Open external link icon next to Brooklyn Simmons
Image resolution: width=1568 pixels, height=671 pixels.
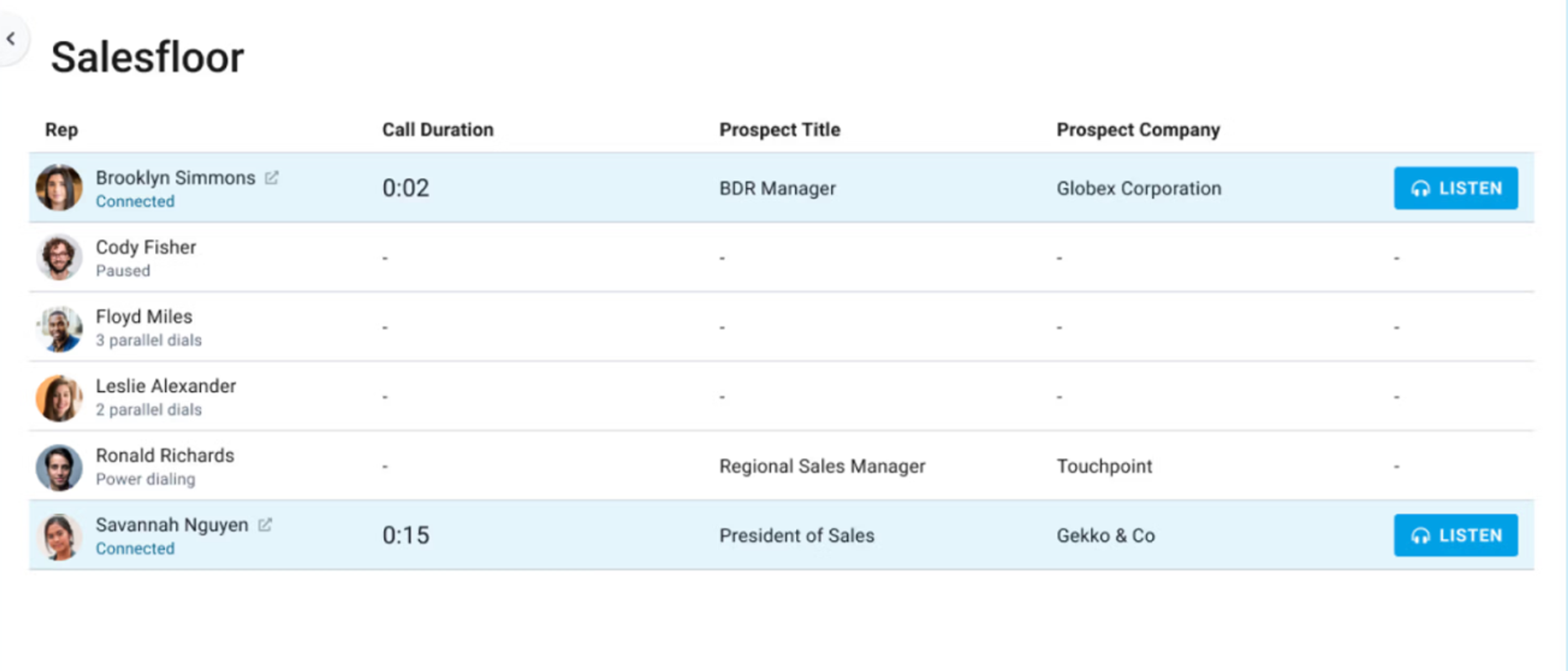pos(272,178)
